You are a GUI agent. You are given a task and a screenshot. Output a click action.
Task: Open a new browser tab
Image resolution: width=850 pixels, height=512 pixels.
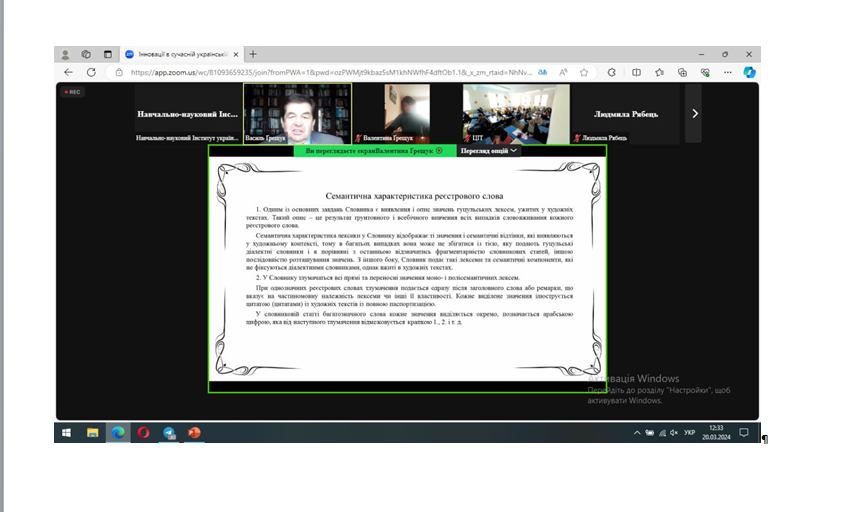[x=253, y=54]
